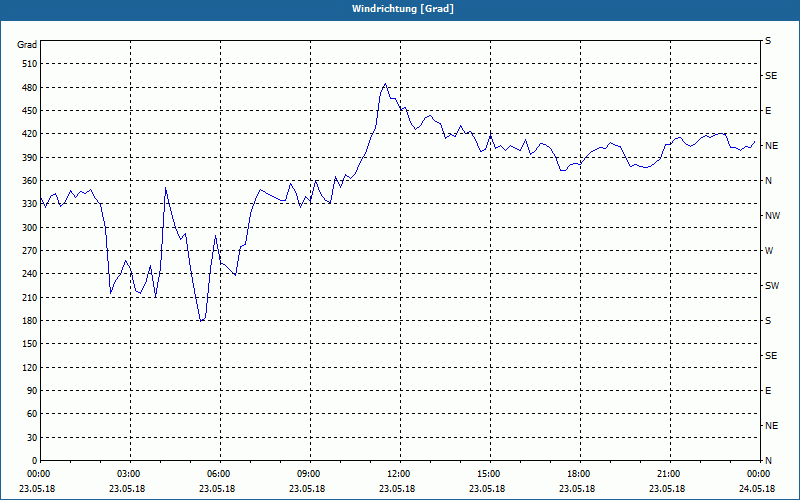Select the '450' y-axis value
Screen dimensions: 800x500
coord(30,111)
